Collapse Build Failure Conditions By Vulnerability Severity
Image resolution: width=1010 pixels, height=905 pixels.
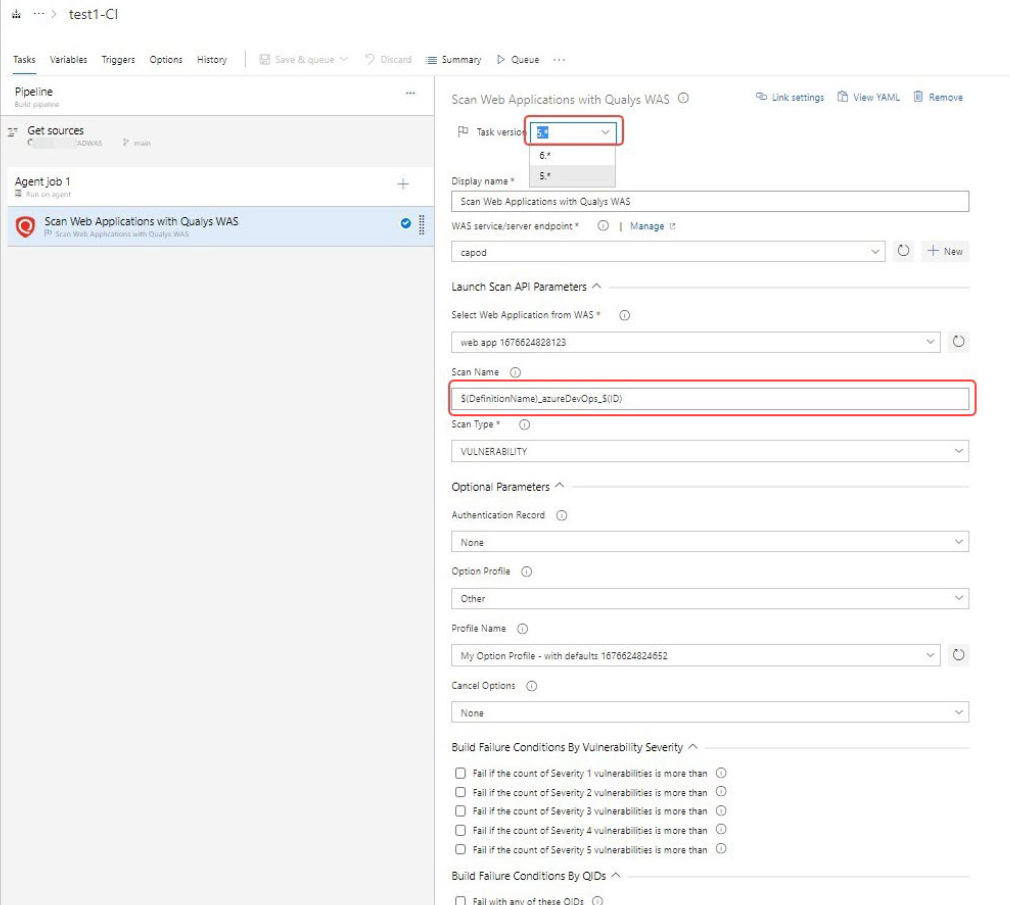[x=693, y=747]
